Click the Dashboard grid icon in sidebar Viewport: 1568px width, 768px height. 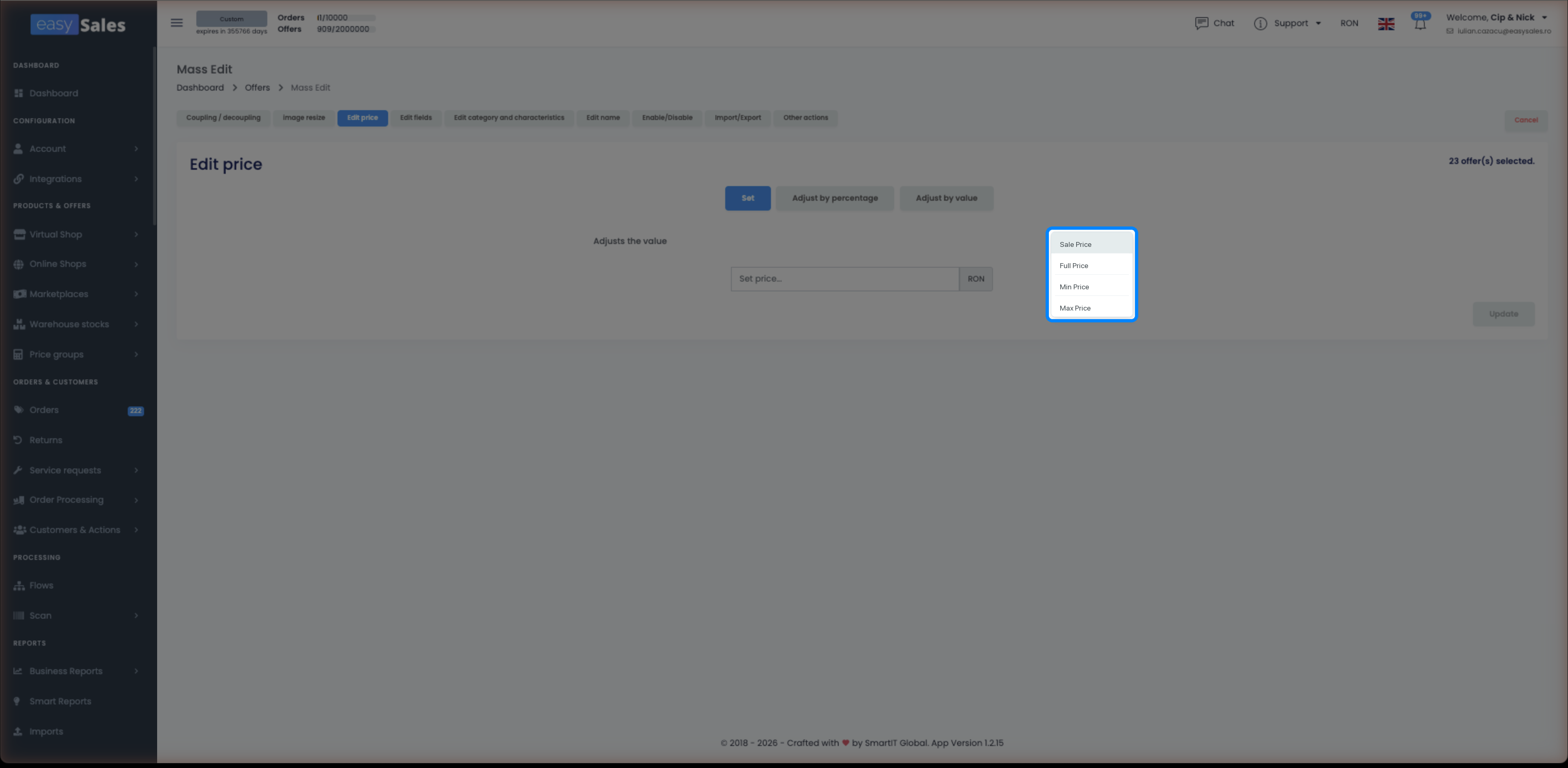(x=18, y=93)
